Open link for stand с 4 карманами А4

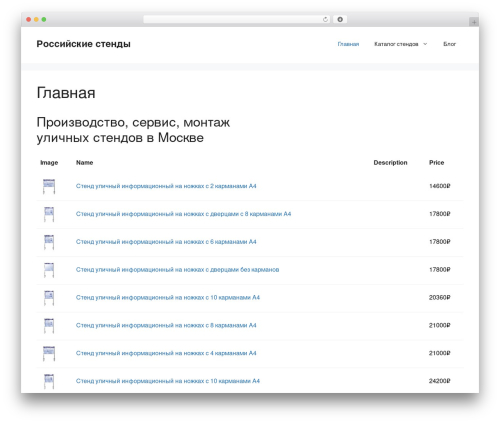[x=166, y=353]
